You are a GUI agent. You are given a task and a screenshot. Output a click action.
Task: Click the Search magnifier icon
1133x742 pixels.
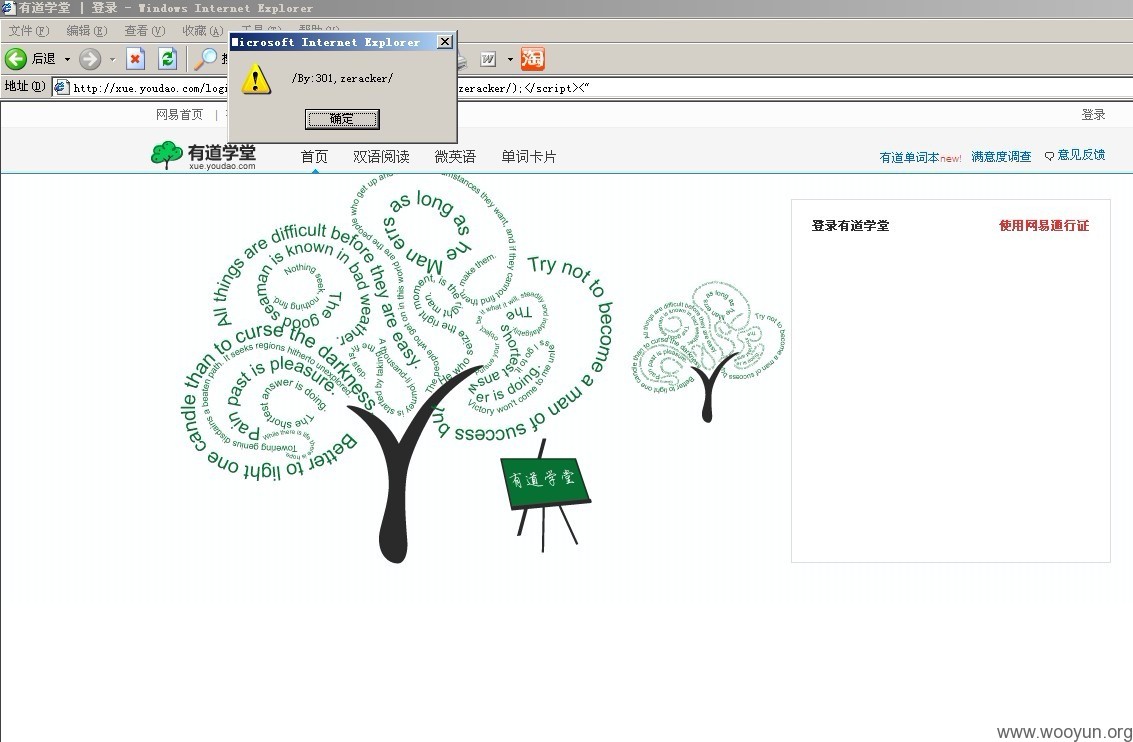click(x=206, y=59)
